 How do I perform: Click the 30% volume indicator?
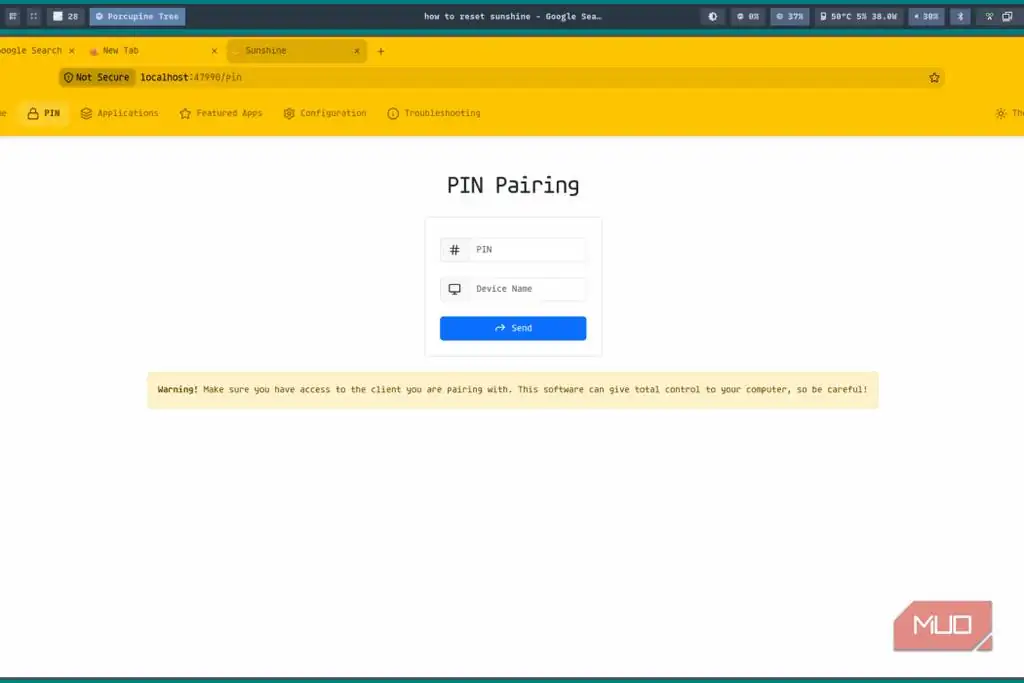tap(926, 16)
